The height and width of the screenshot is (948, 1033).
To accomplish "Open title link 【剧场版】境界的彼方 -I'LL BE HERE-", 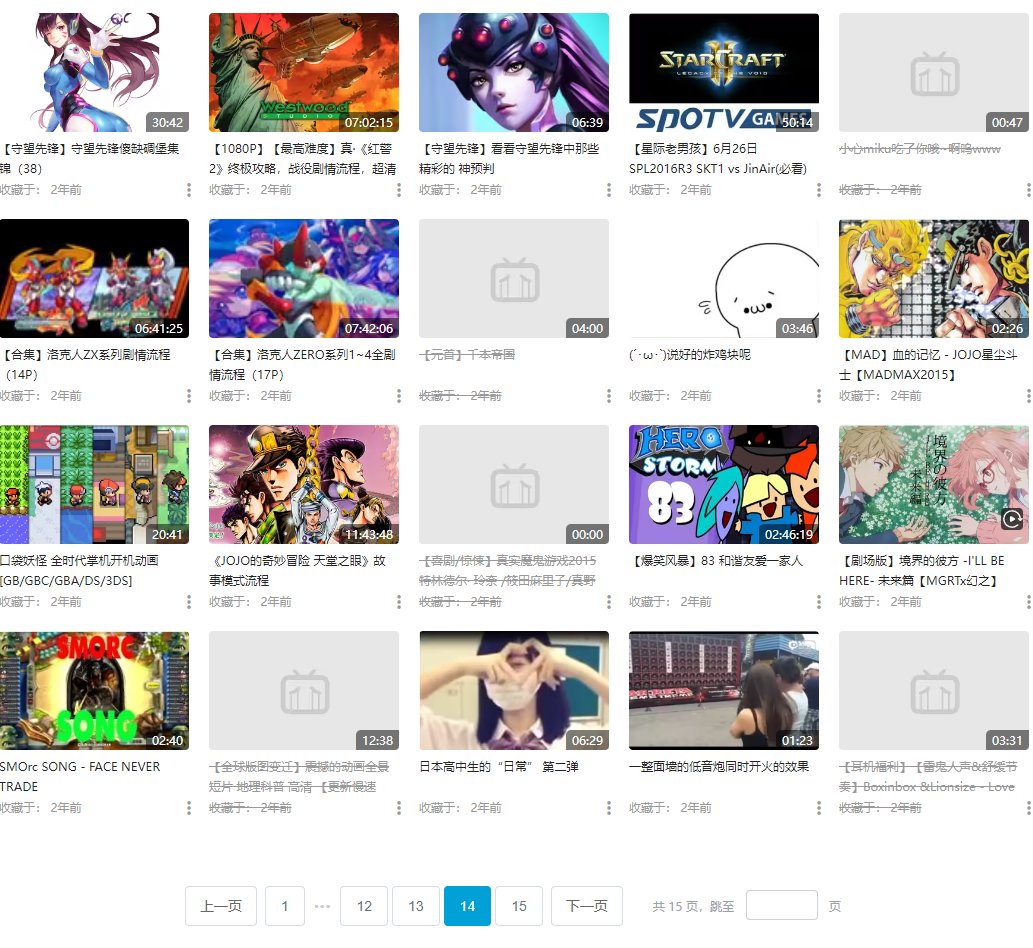I will [922, 571].
